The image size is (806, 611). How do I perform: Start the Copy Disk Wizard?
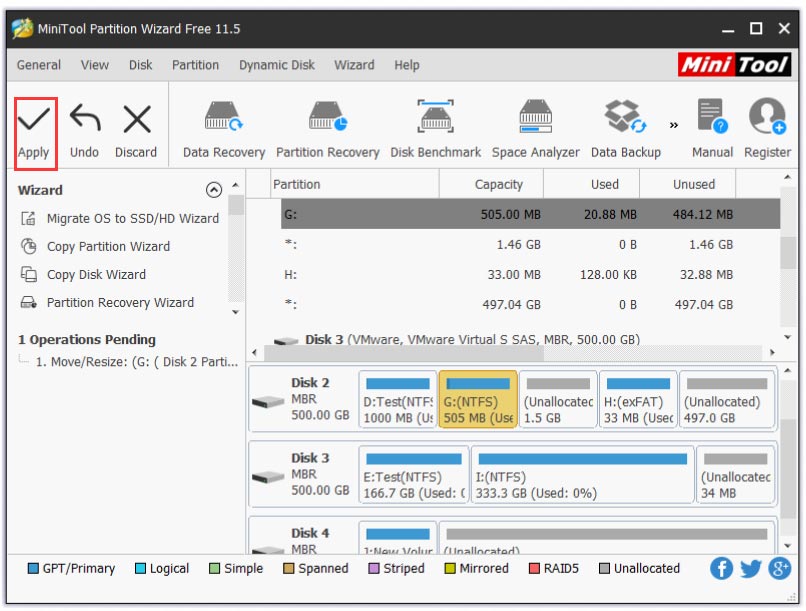84,274
